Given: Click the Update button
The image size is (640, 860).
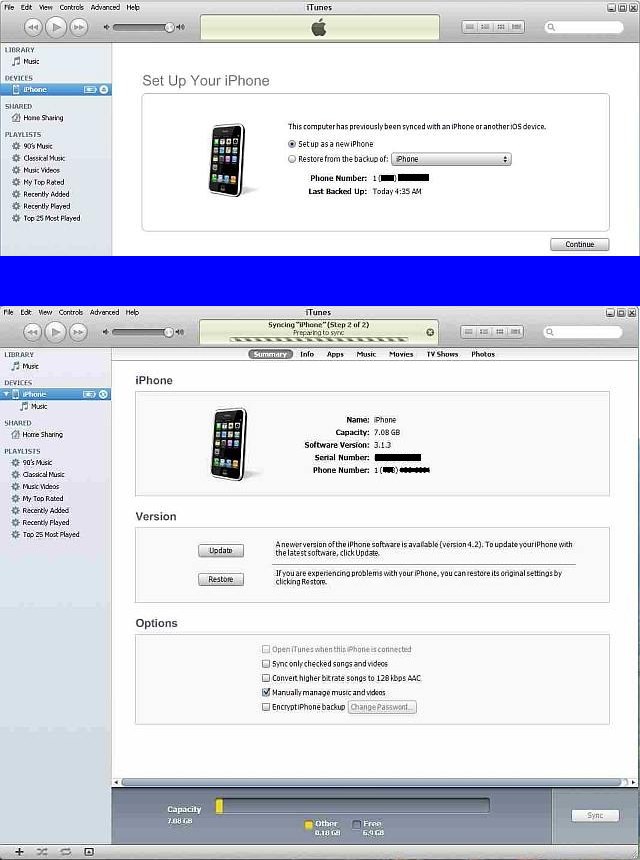Looking at the screenshot, I should coord(221,551).
